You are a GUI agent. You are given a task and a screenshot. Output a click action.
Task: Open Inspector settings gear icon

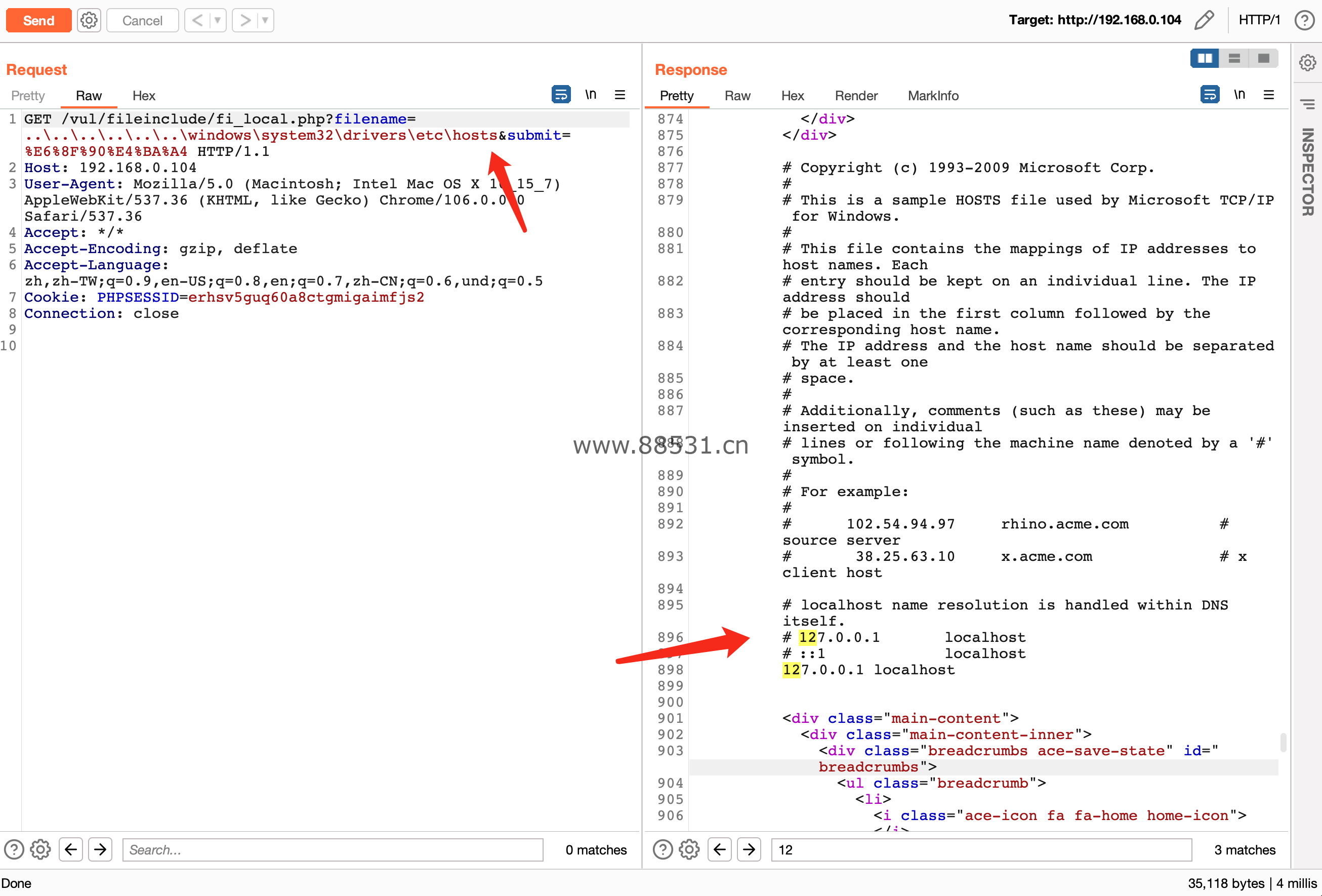1308,63
